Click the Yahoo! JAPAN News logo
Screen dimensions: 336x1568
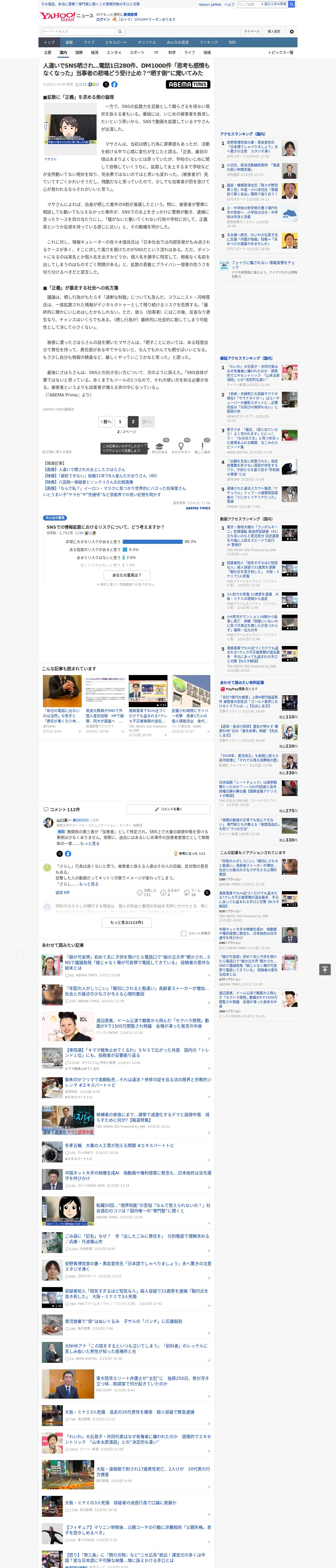click(67, 16)
